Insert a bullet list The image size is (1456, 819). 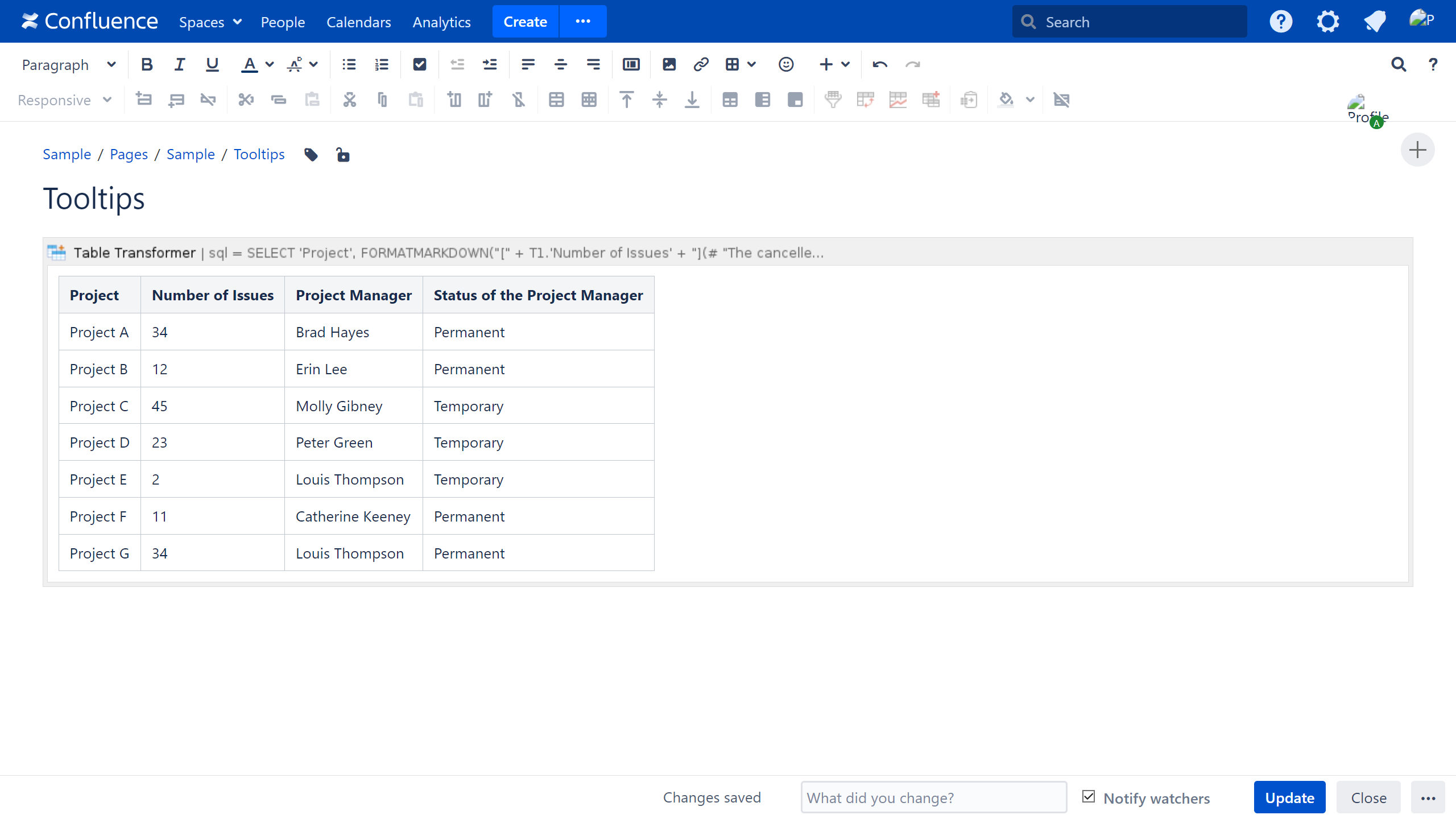(349, 65)
